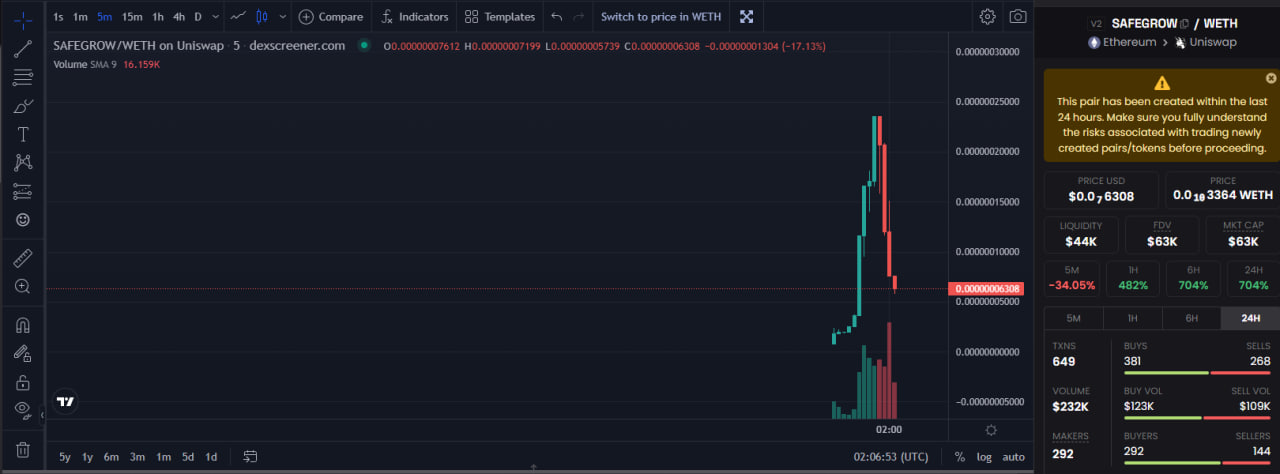Switch stats to the 5M tab
This screenshot has height=474, width=1280.
click(1073, 318)
